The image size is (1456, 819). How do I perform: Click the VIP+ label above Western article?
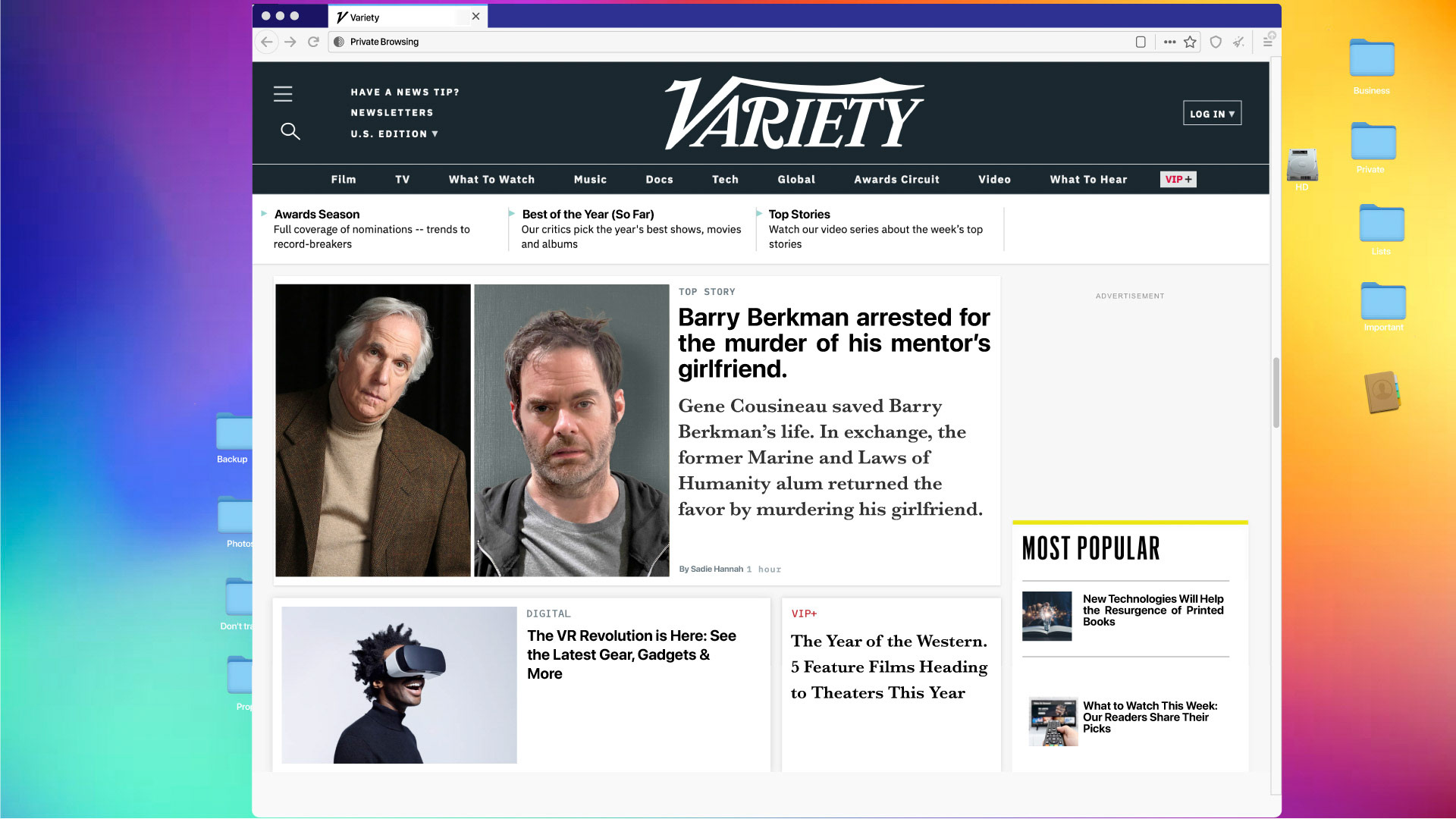pos(804,613)
